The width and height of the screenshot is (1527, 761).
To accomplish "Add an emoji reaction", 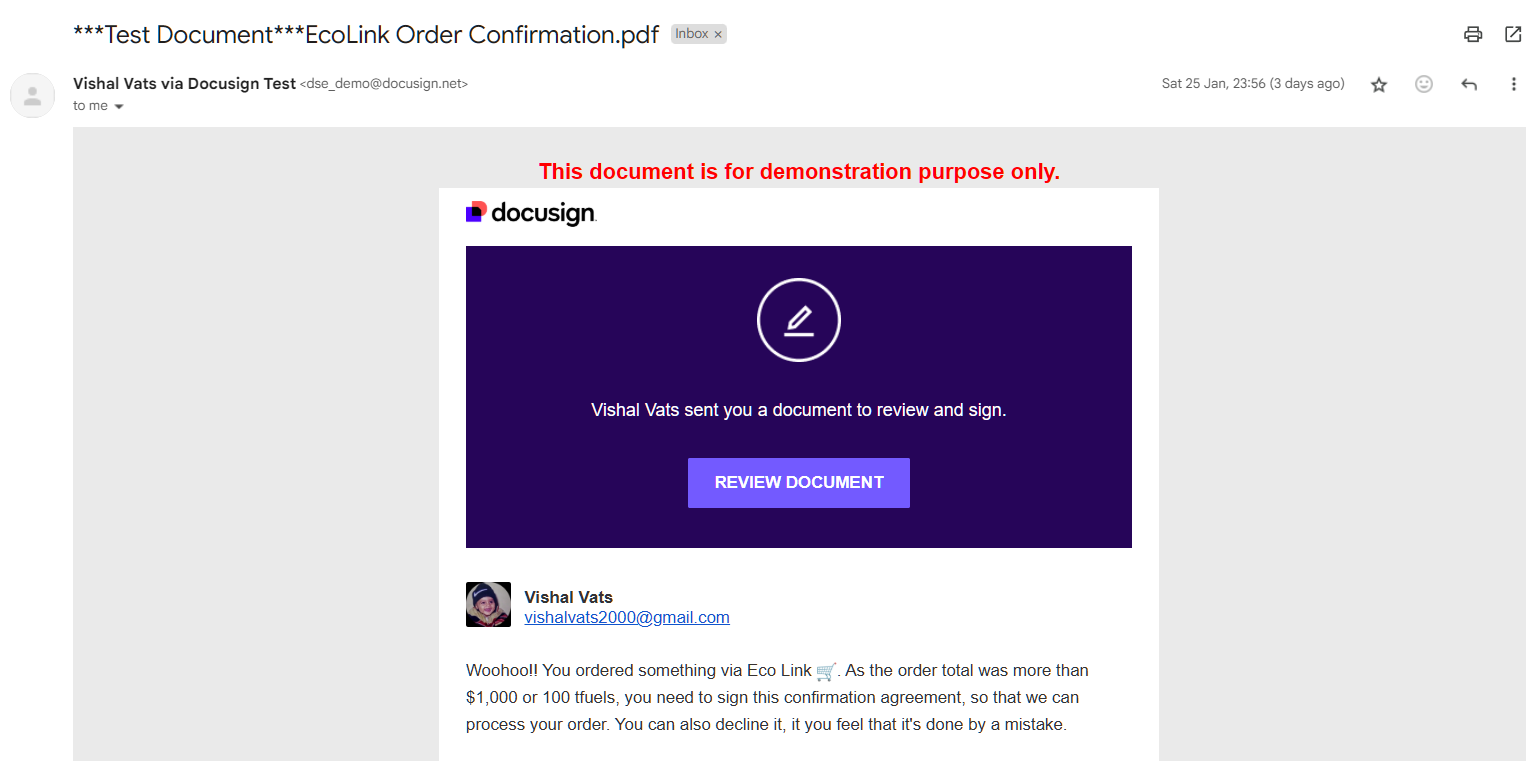I will tap(1424, 84).
